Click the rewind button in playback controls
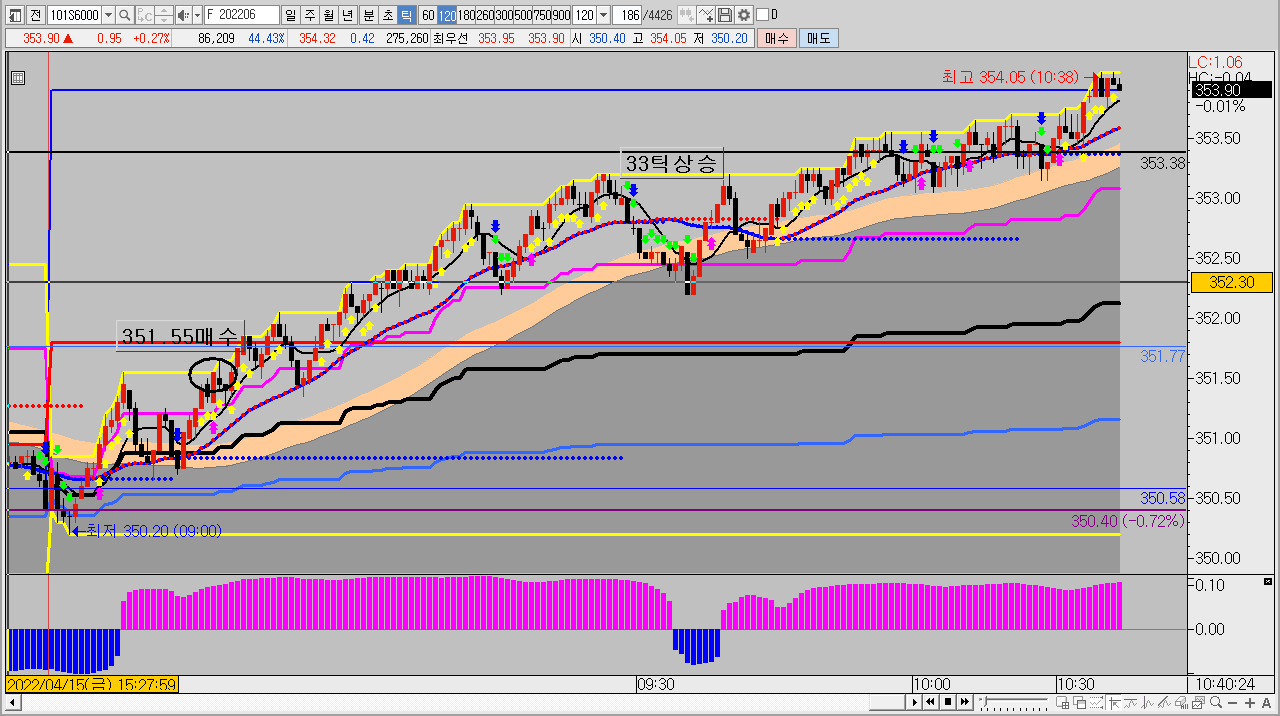 click(930, 702)
